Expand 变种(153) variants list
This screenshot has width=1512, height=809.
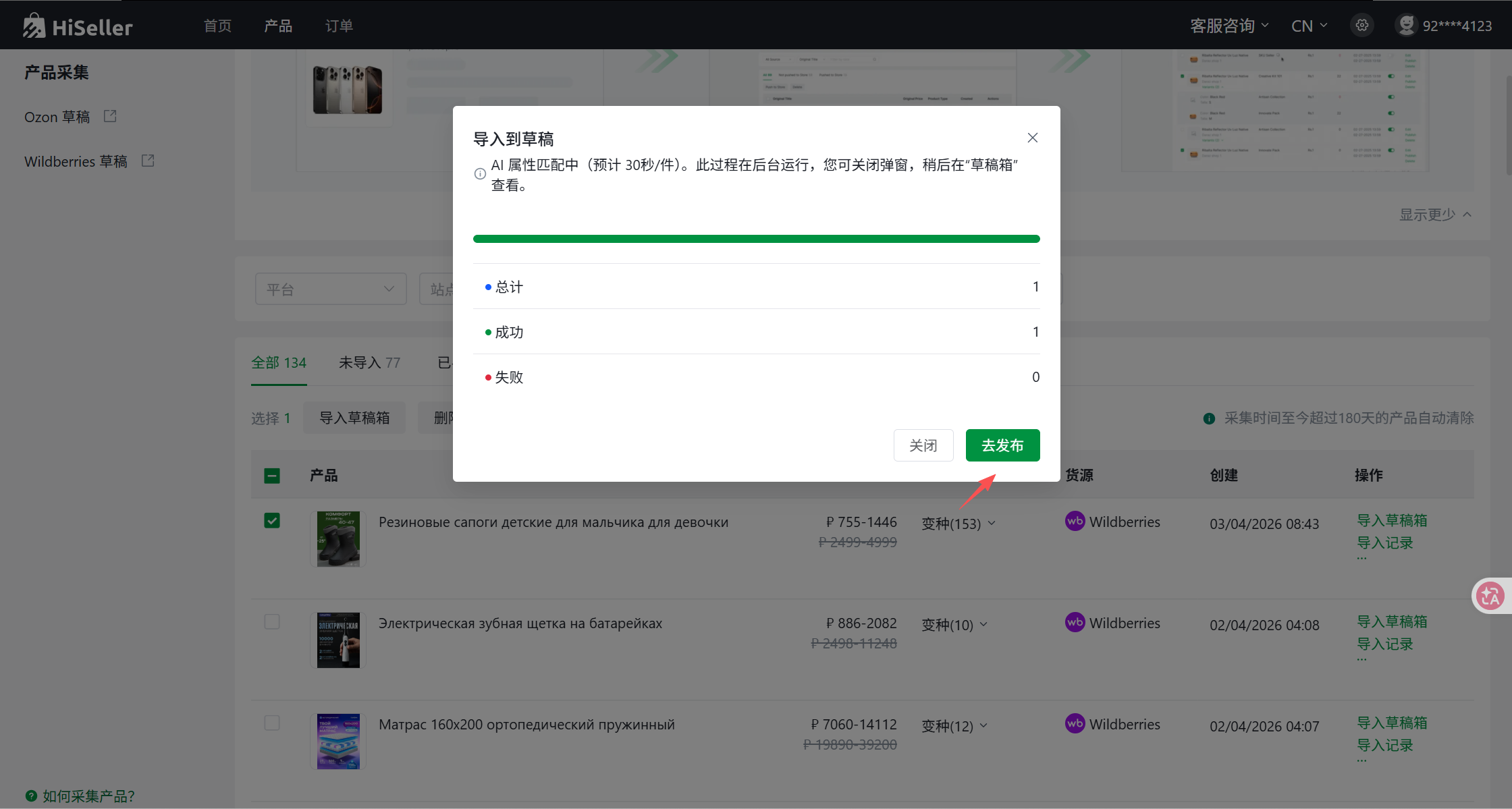(959, 524)
